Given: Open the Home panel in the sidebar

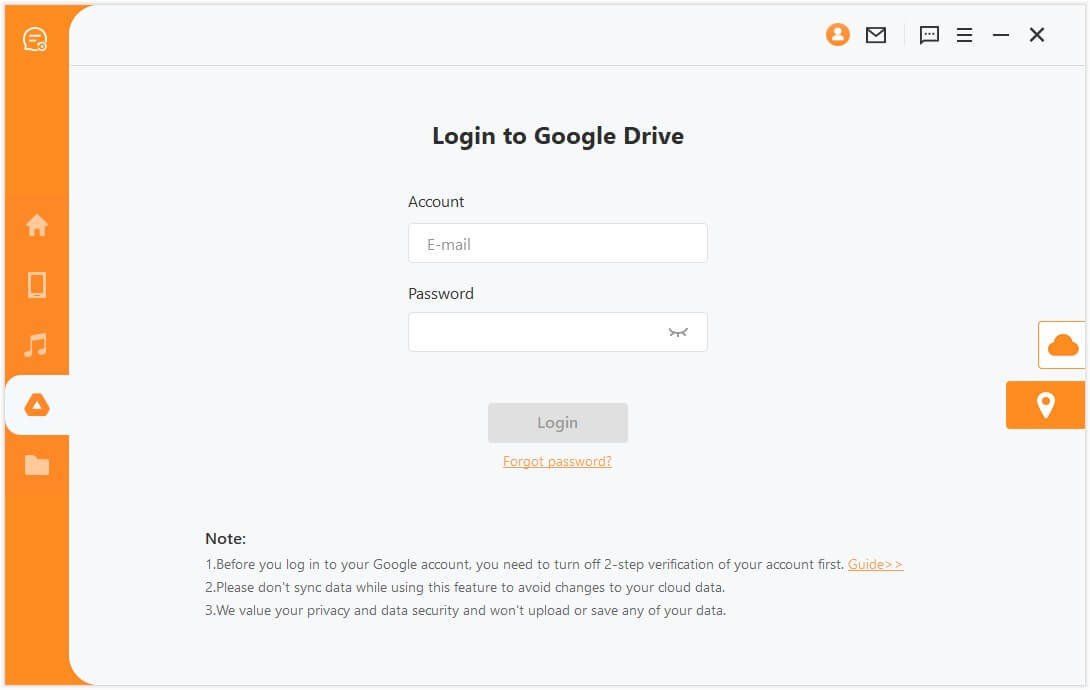Looking at the screenshot, I should tap(37, 226).
